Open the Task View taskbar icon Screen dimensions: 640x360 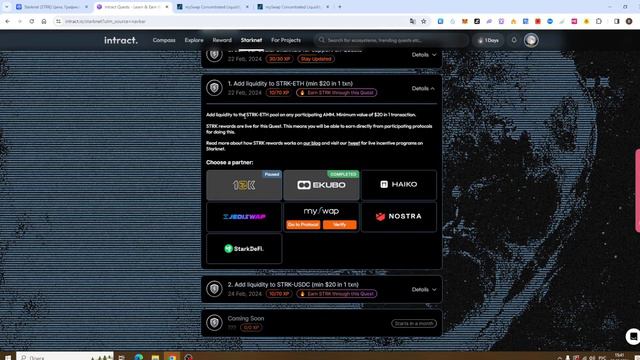[121, 357]
